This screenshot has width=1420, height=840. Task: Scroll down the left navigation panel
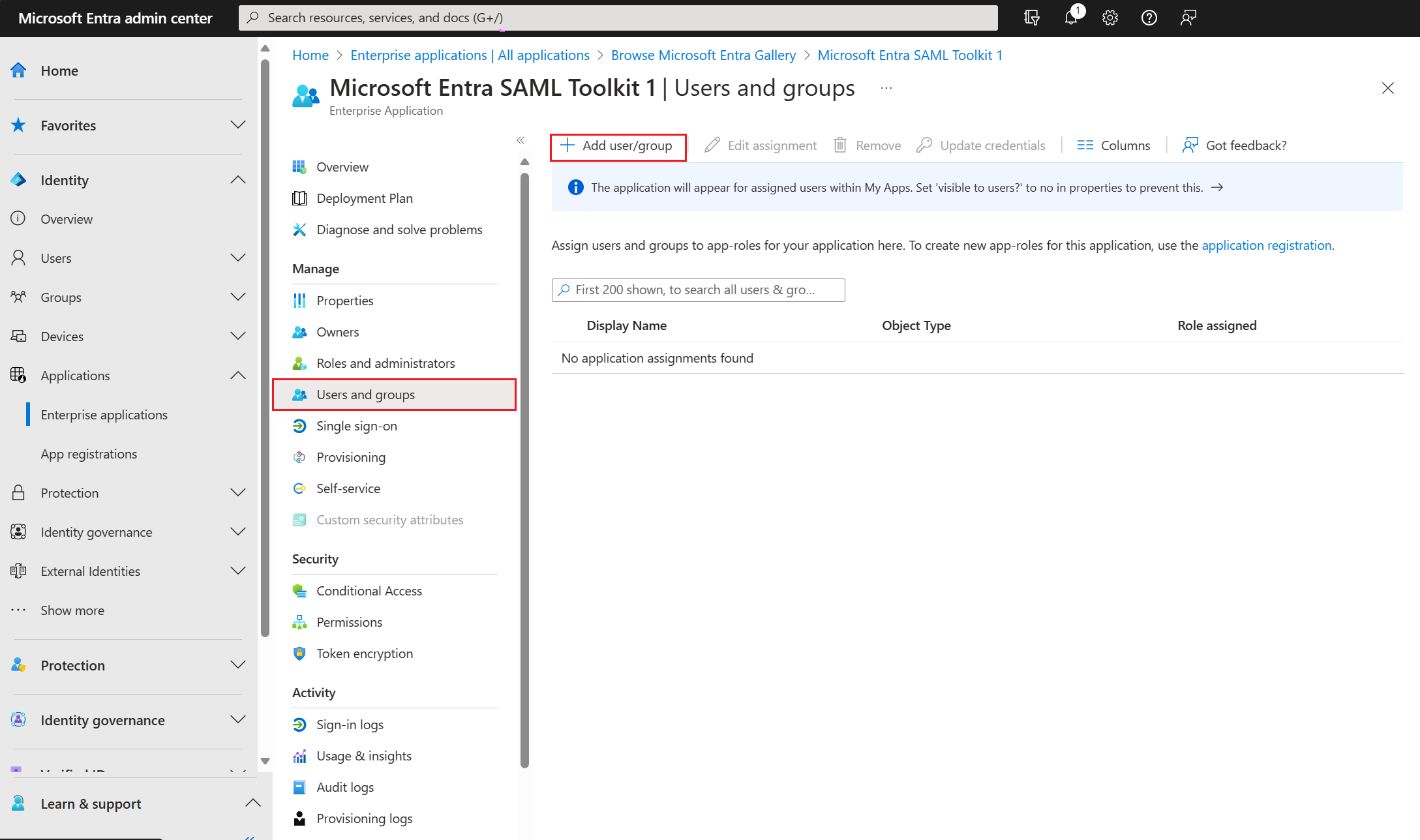click(266, 763)
